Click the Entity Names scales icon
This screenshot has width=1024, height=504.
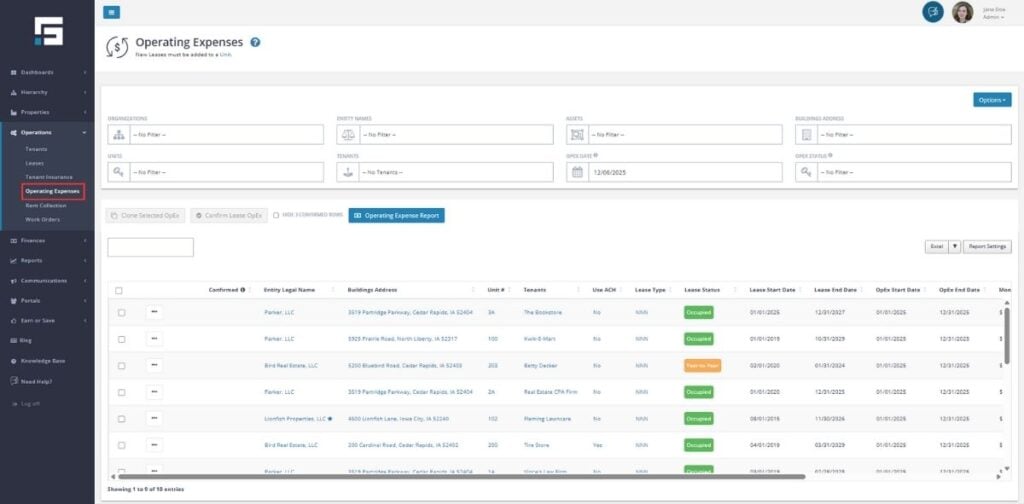click(348, 134)
